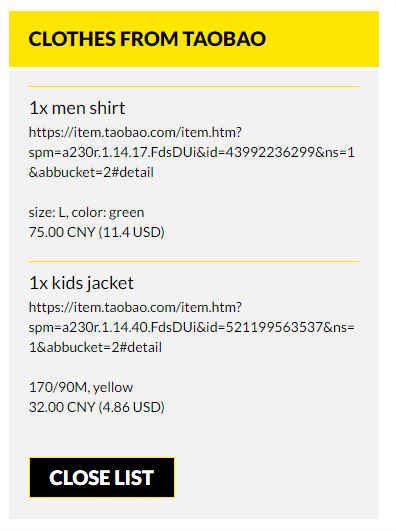Screen dimensions: 396x531
Task: Click the 'CLOTHES FROM TAOBAO' list heading
Action: click(147, 39)
